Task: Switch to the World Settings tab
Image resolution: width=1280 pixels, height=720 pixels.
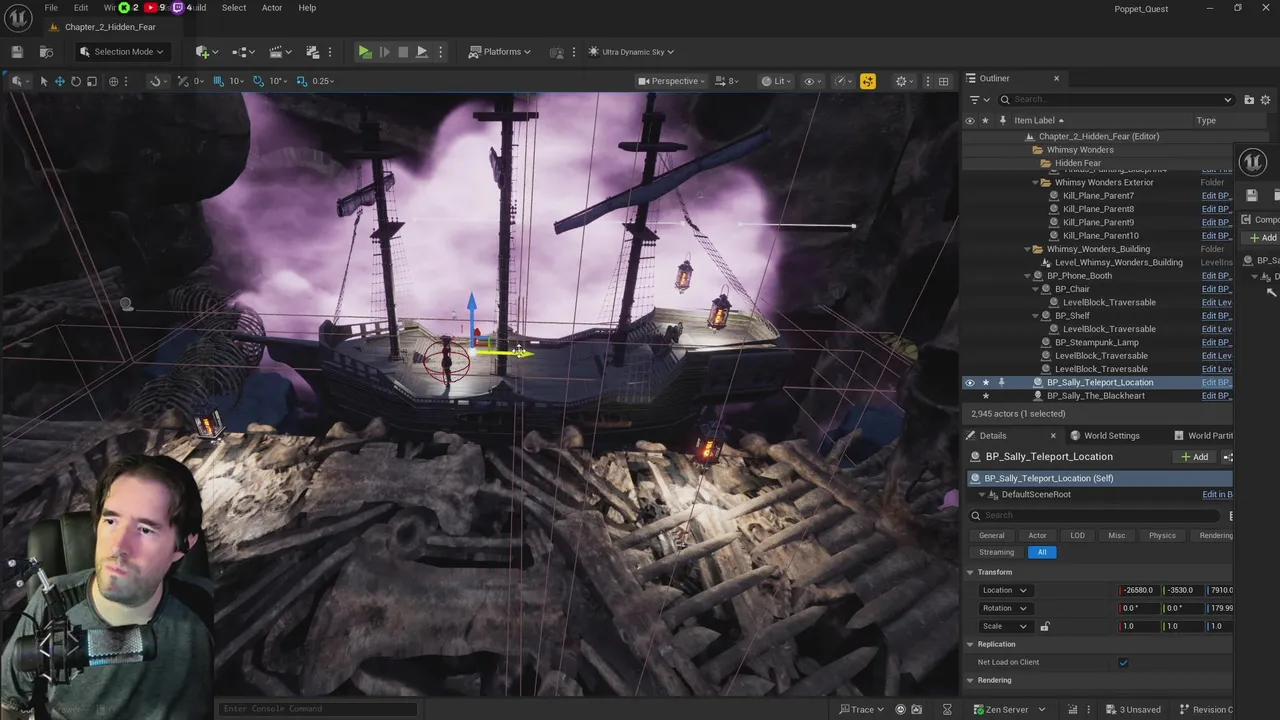Action: [1105, 436]
